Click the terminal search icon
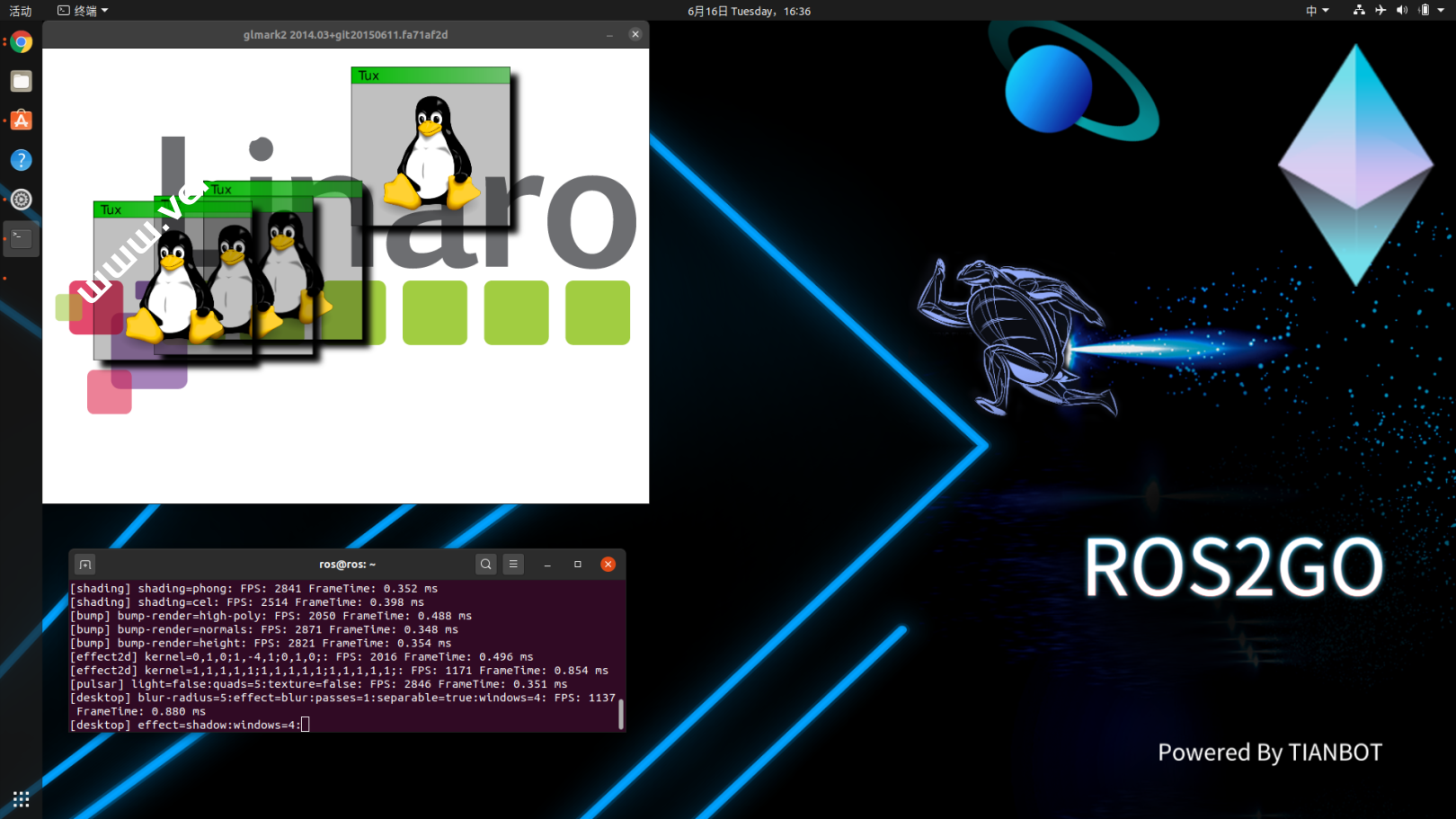Image resolution: width=1456 pixels, height=819 pixels. tap(485, 565)
